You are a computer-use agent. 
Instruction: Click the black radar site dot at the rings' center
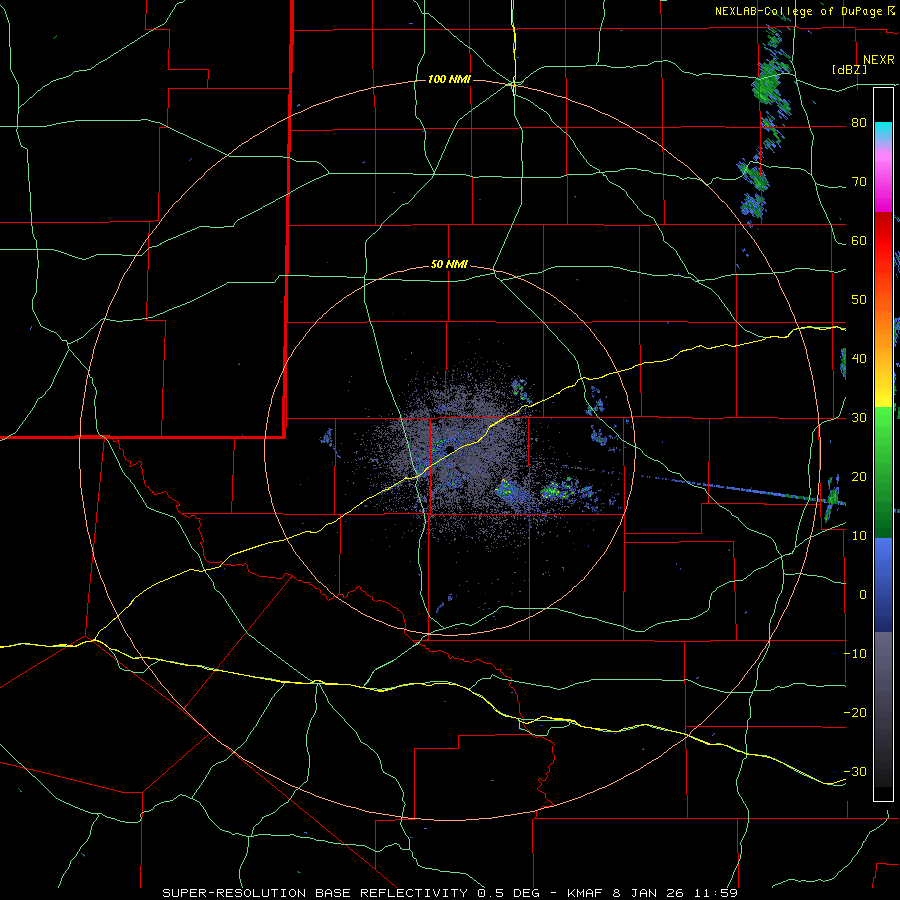[450, 449]
